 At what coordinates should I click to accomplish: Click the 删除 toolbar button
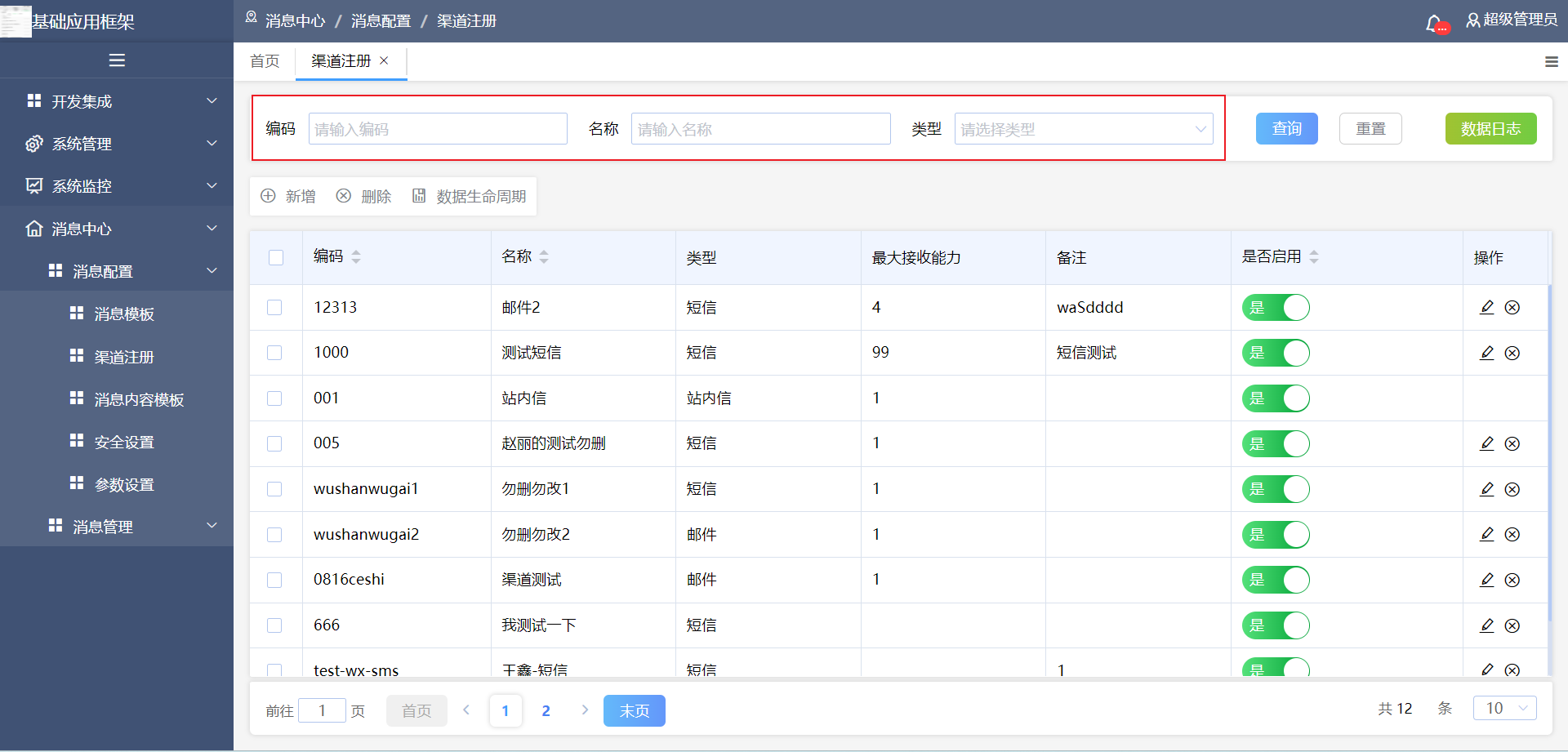pyautogui.click(x=364, y=196)
